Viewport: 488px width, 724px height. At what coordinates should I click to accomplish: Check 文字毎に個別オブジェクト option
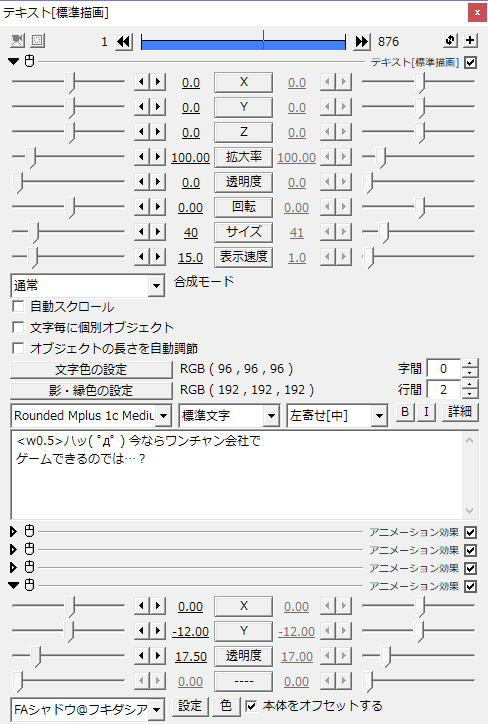[x=18, y=327]
